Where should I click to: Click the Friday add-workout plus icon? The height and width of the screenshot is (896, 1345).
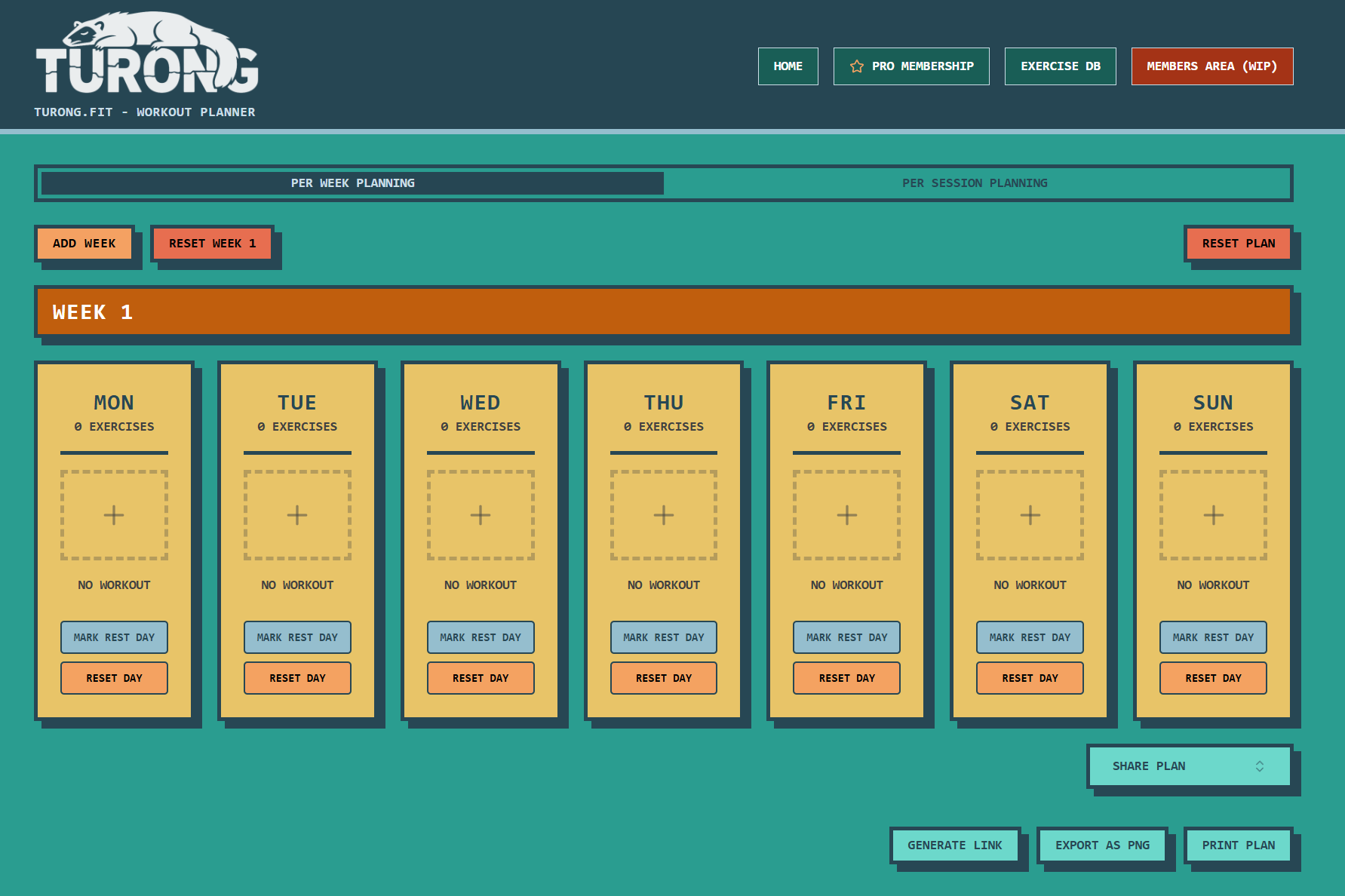tap(846, 515)
